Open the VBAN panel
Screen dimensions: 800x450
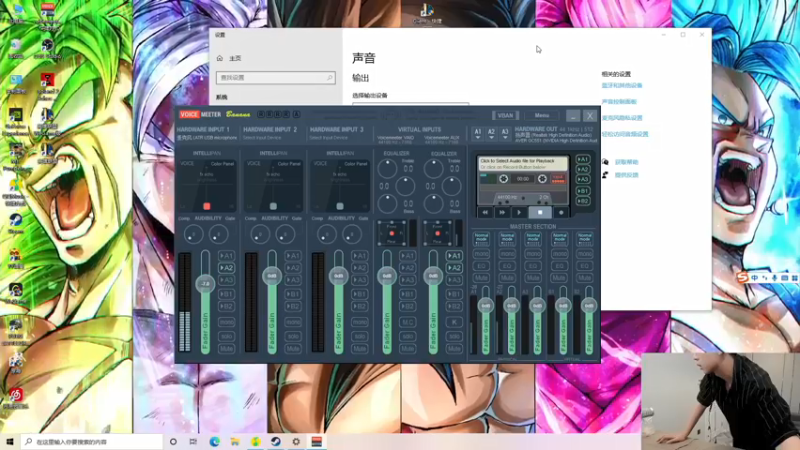pyautogui.click(x=505, y=115)
